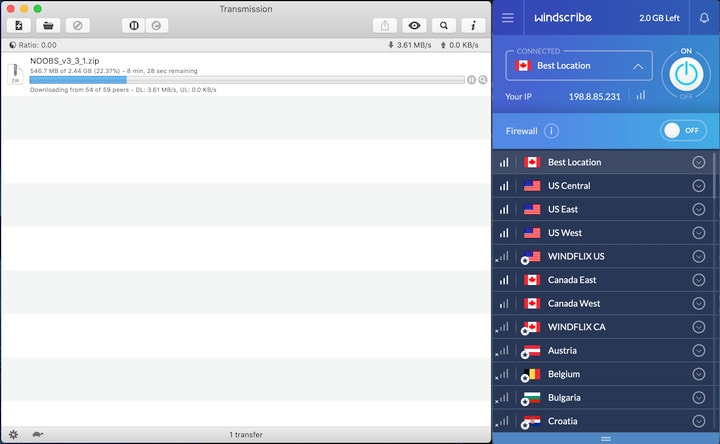Expand the Canada East server list
This screenshot has height=444, width=720.
(698, 280)
